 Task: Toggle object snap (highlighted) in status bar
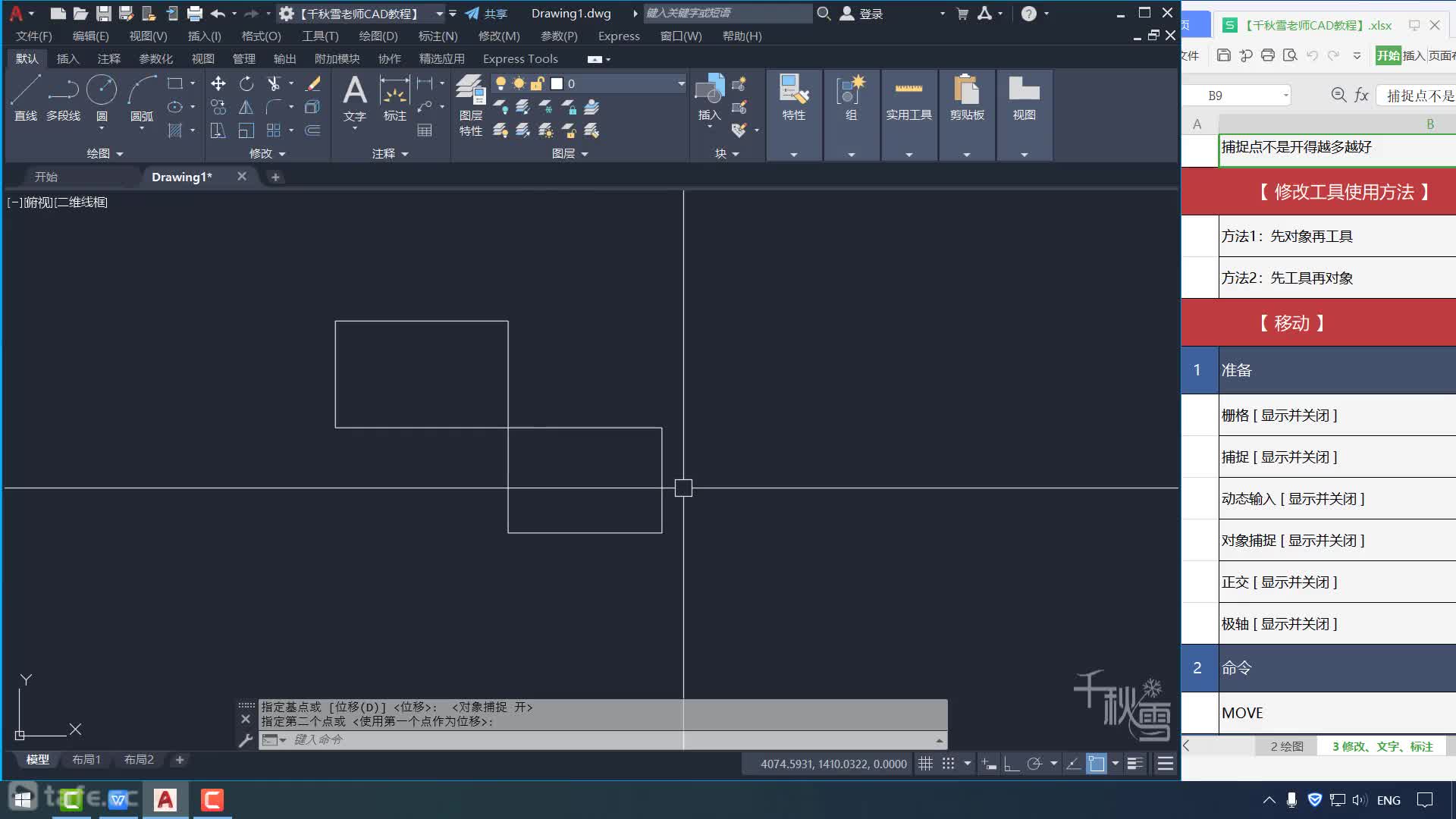1097,764
